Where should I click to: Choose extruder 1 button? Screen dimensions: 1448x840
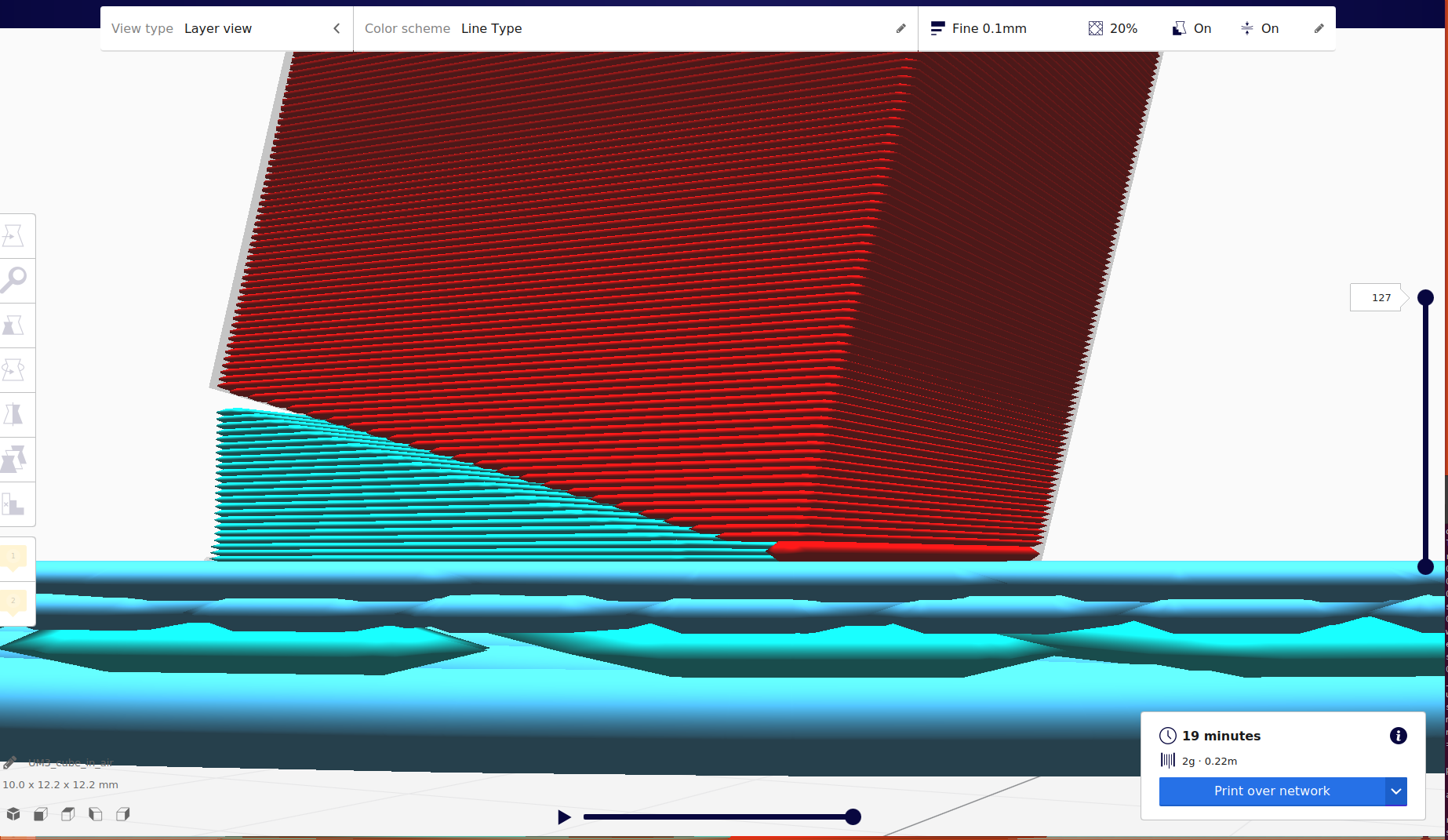point(13,558)
